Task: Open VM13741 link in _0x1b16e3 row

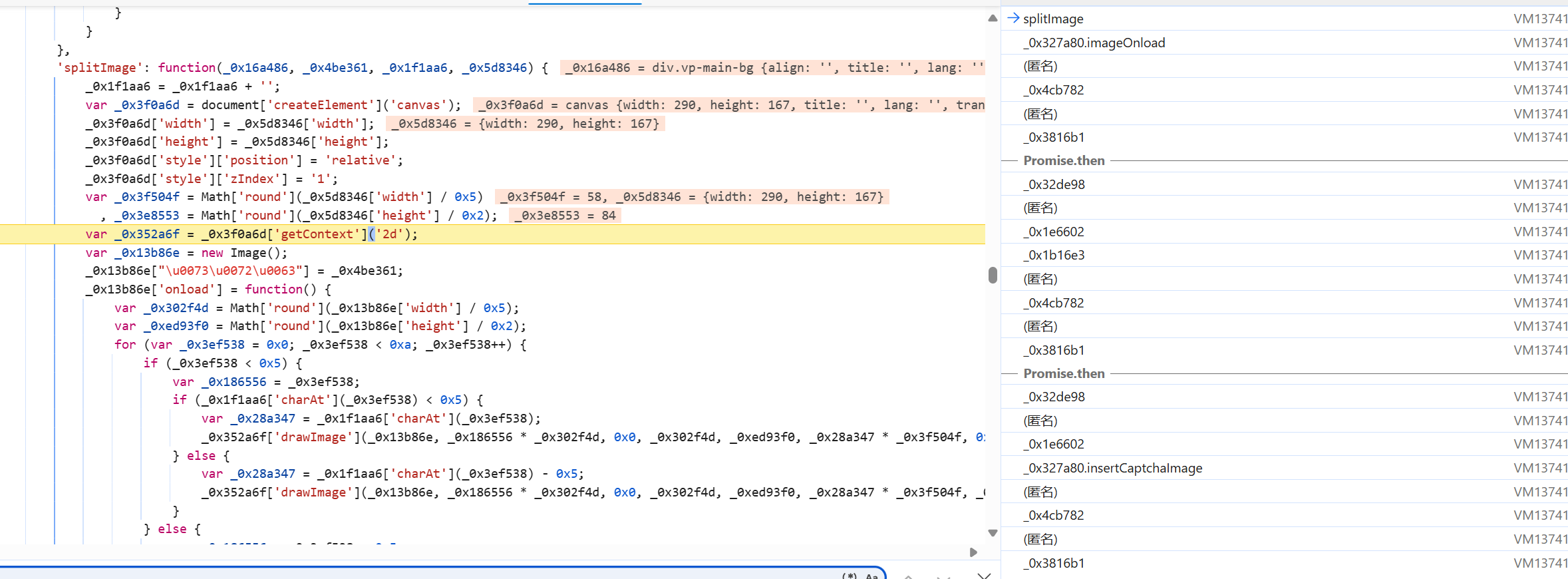Action: coord(1540,255)
